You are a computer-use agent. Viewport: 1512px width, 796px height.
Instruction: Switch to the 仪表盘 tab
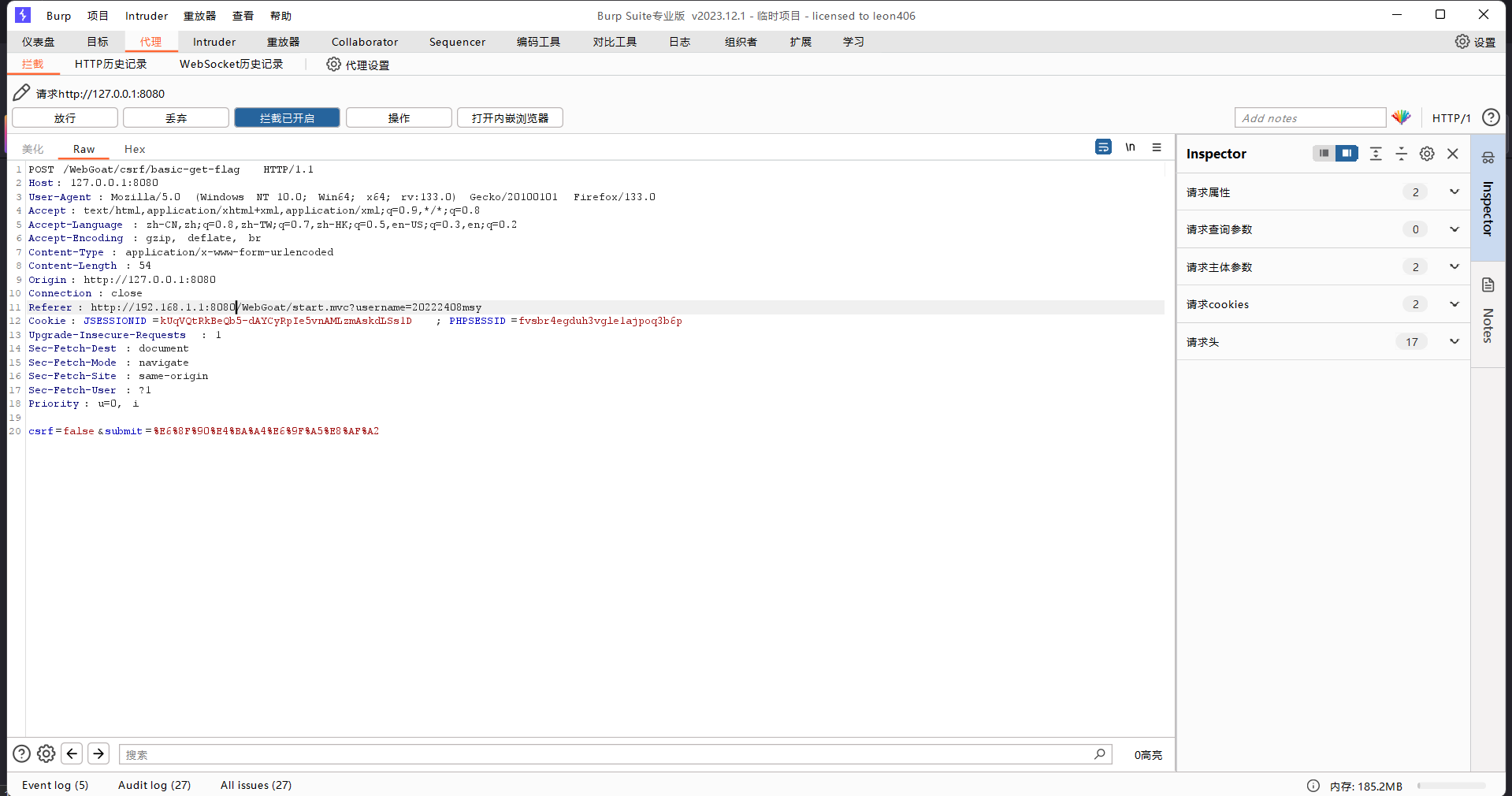[x=39, y=42]
